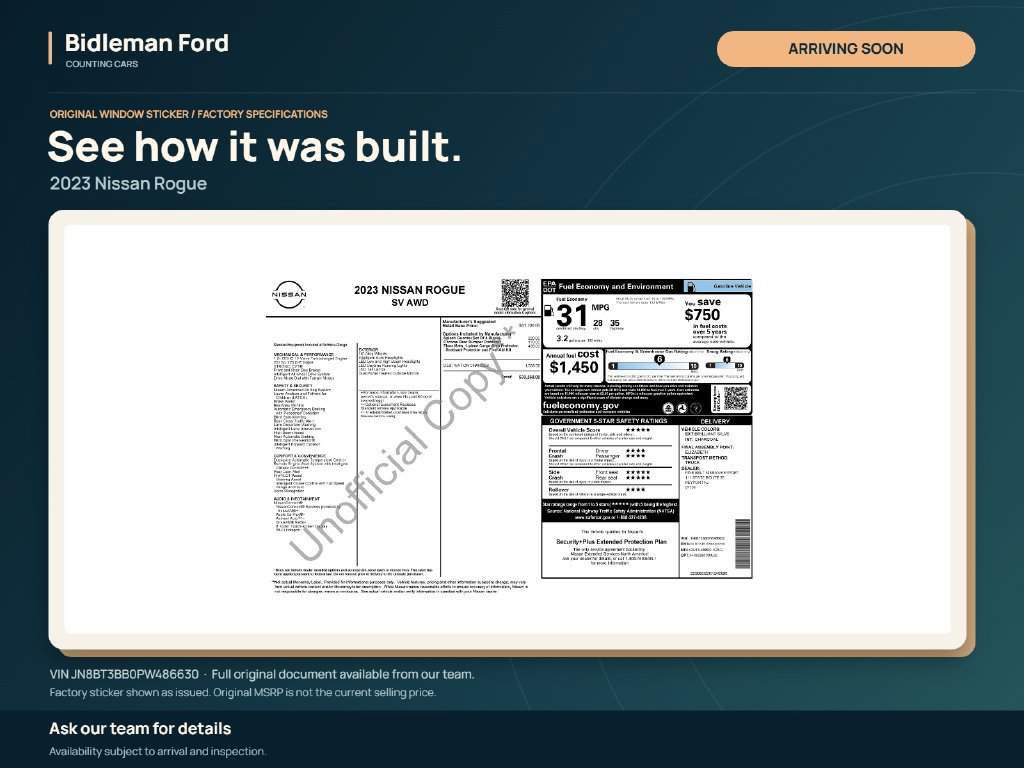Click the greenhouse gas rating slider marker 6
This screenshot has width=1024, height=768.
659,359
